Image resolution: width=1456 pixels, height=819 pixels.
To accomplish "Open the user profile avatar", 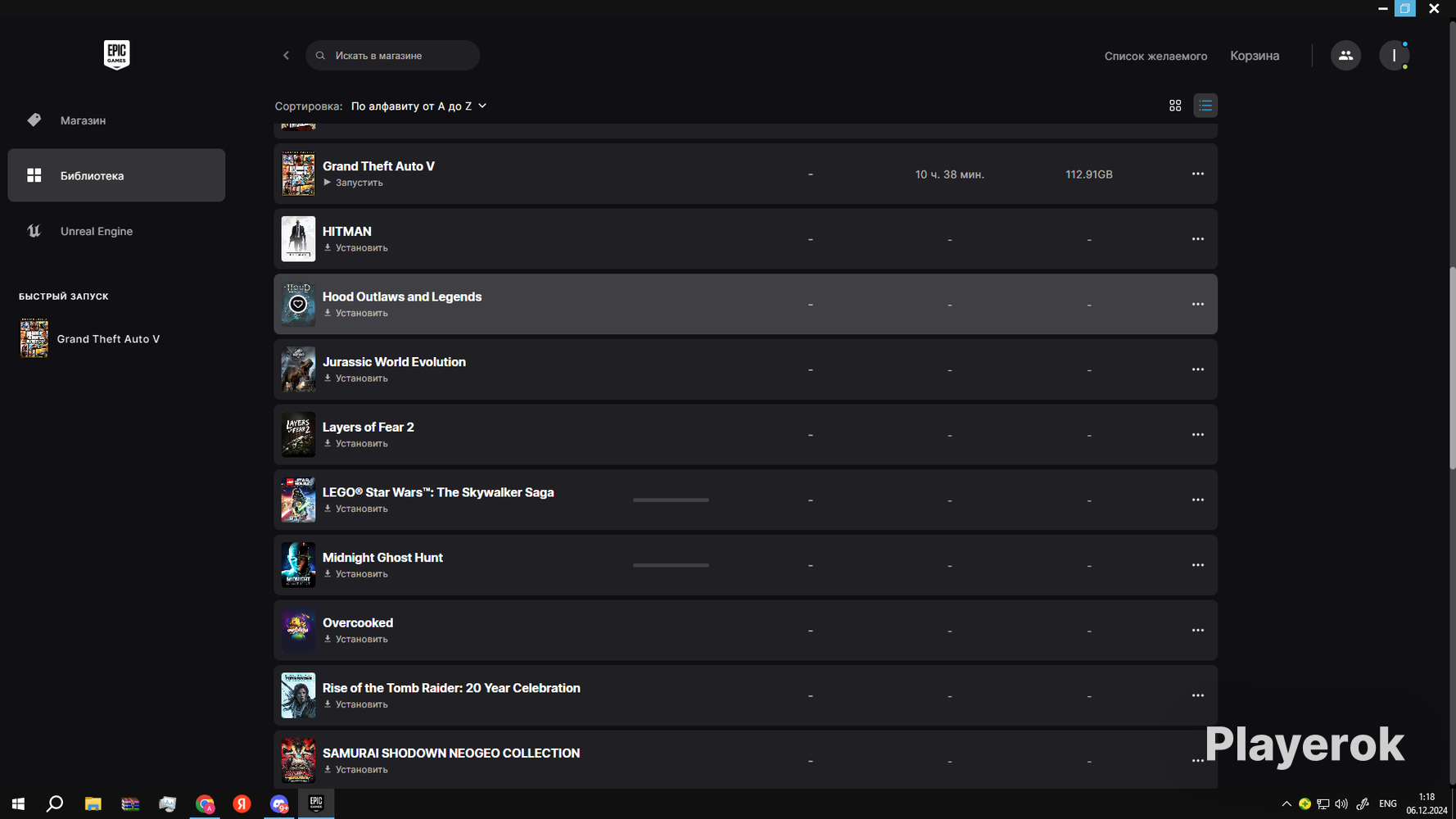I will tap(1394, 56).
